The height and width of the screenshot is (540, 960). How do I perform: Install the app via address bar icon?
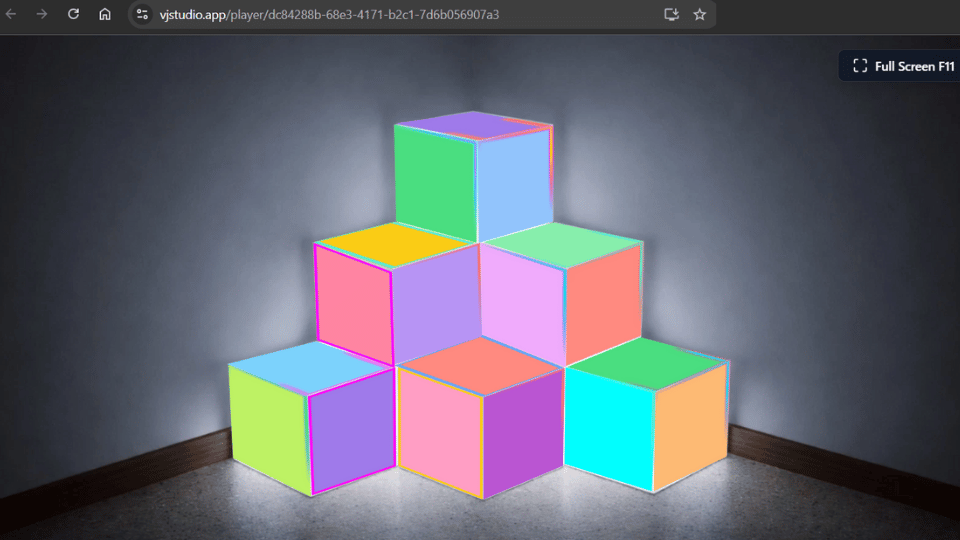pos(672,14)
